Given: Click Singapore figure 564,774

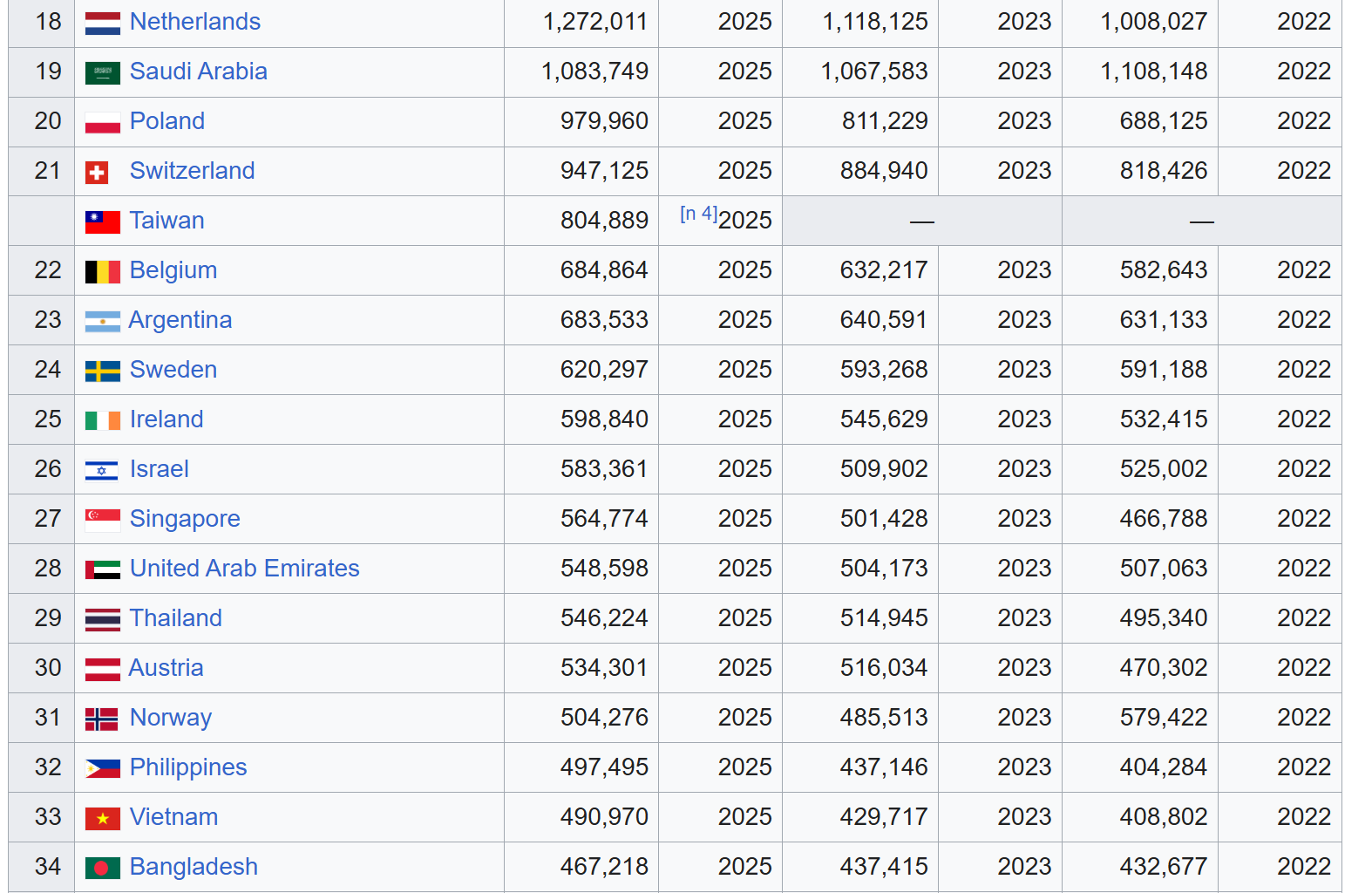Looking at the screenshot, I should 605,519.
